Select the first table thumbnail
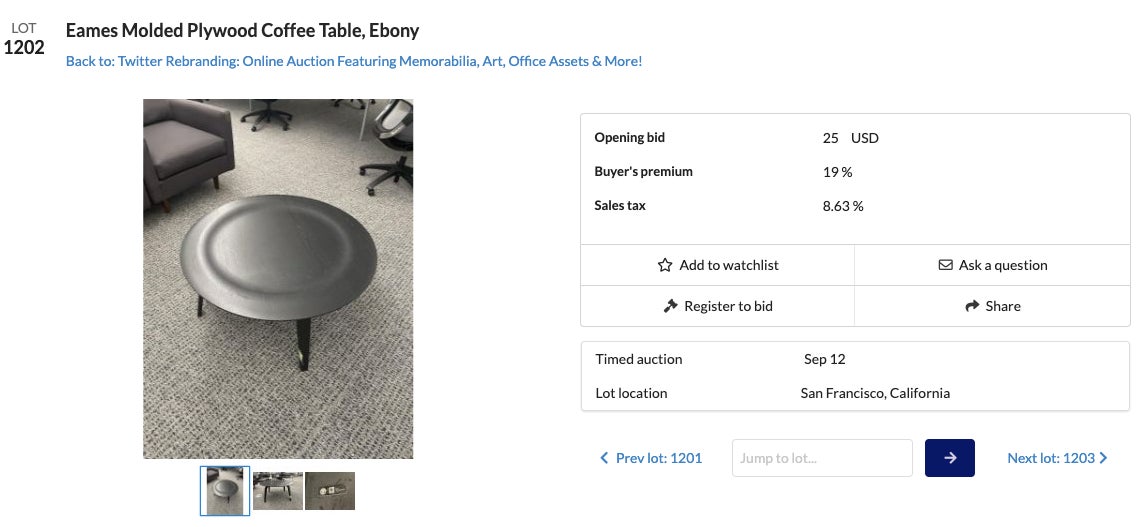Viewport: 1137px width, 527px height. (x=225, y=491)
